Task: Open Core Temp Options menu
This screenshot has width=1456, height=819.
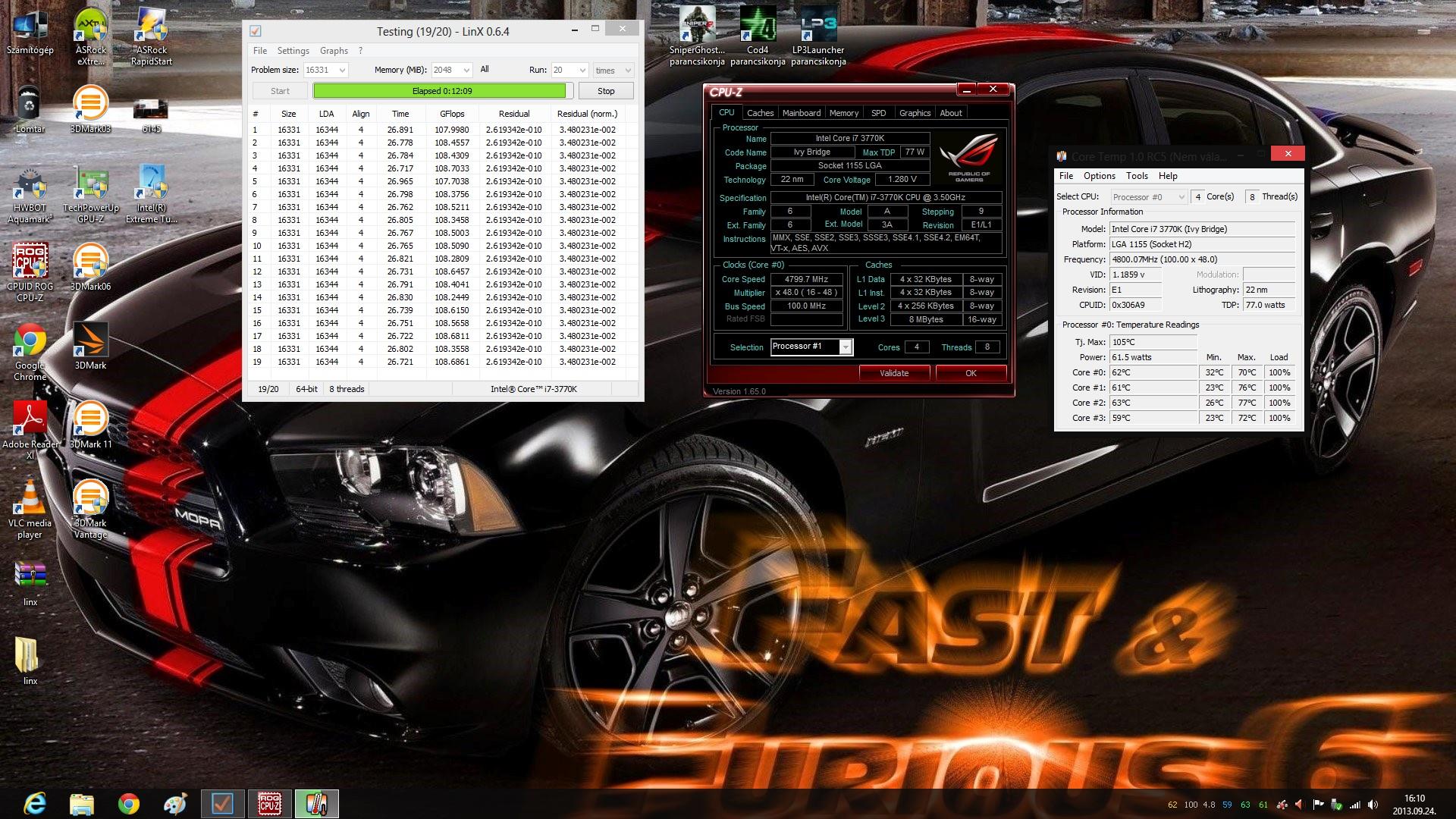Action: (1099, 176)
